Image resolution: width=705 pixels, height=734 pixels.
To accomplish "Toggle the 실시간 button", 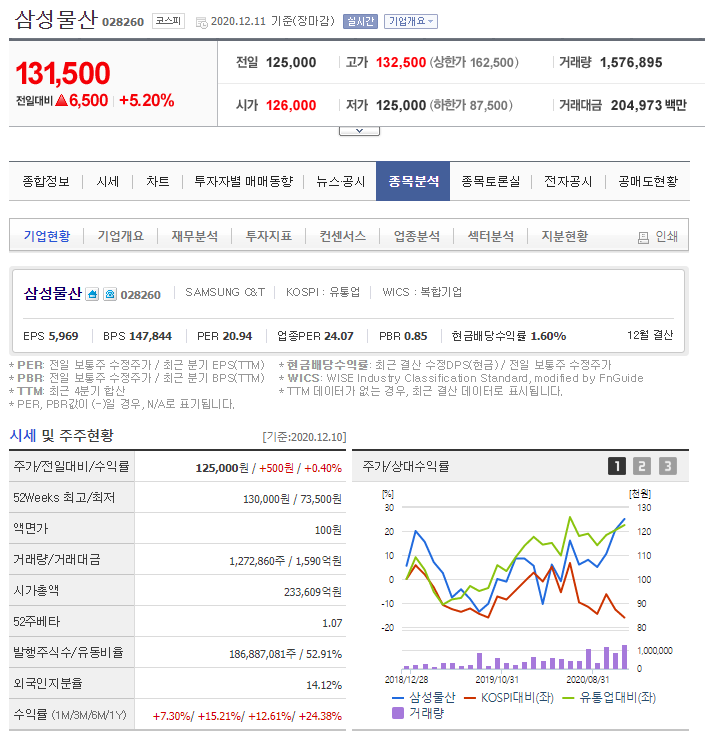I will point(360,22).
